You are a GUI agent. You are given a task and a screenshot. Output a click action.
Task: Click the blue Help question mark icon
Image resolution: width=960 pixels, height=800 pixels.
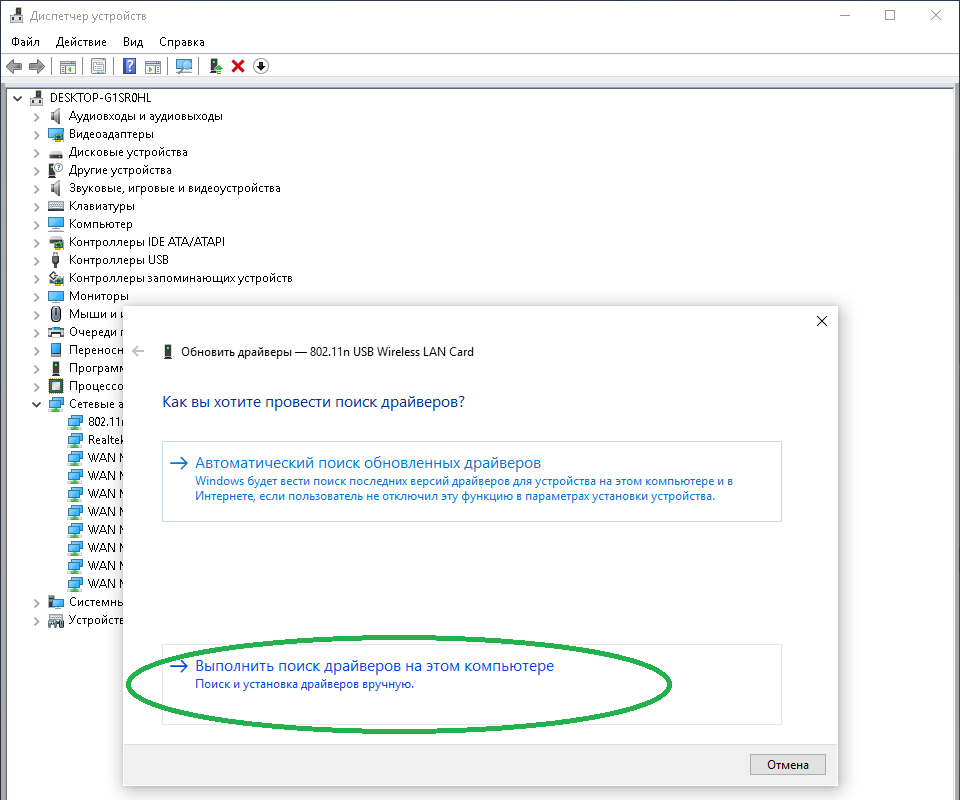[x=129, y=65]
